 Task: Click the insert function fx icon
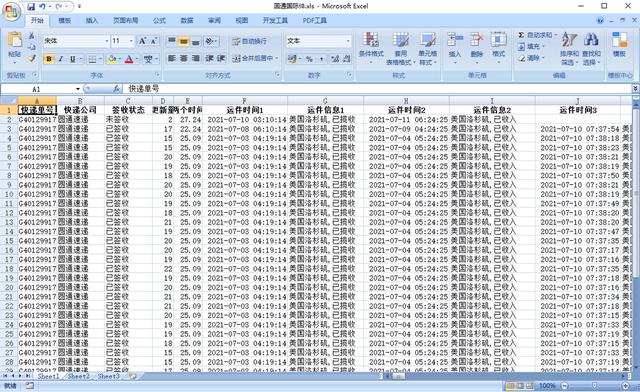116,89
